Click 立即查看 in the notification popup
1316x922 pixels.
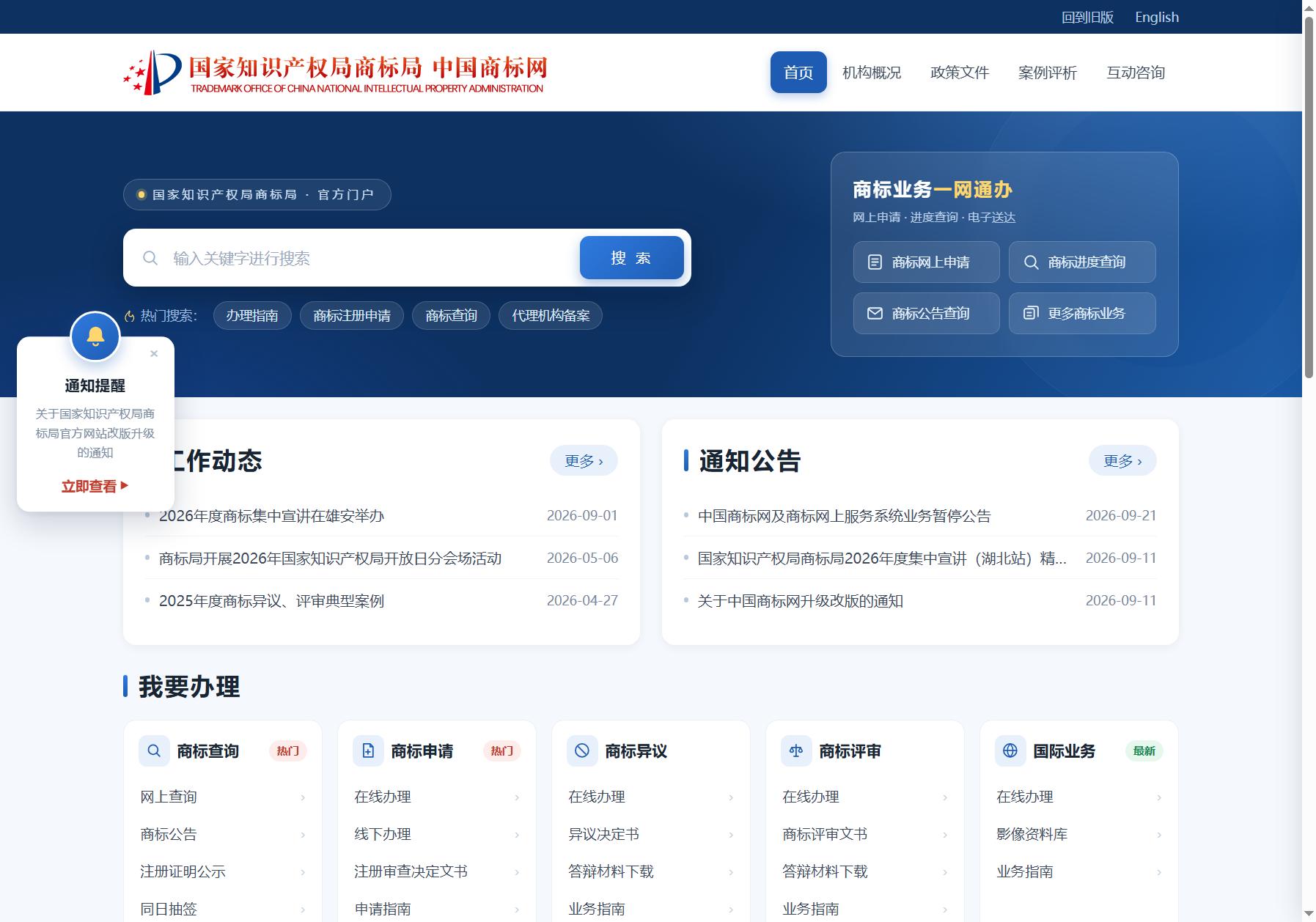[x=95, y=487]
